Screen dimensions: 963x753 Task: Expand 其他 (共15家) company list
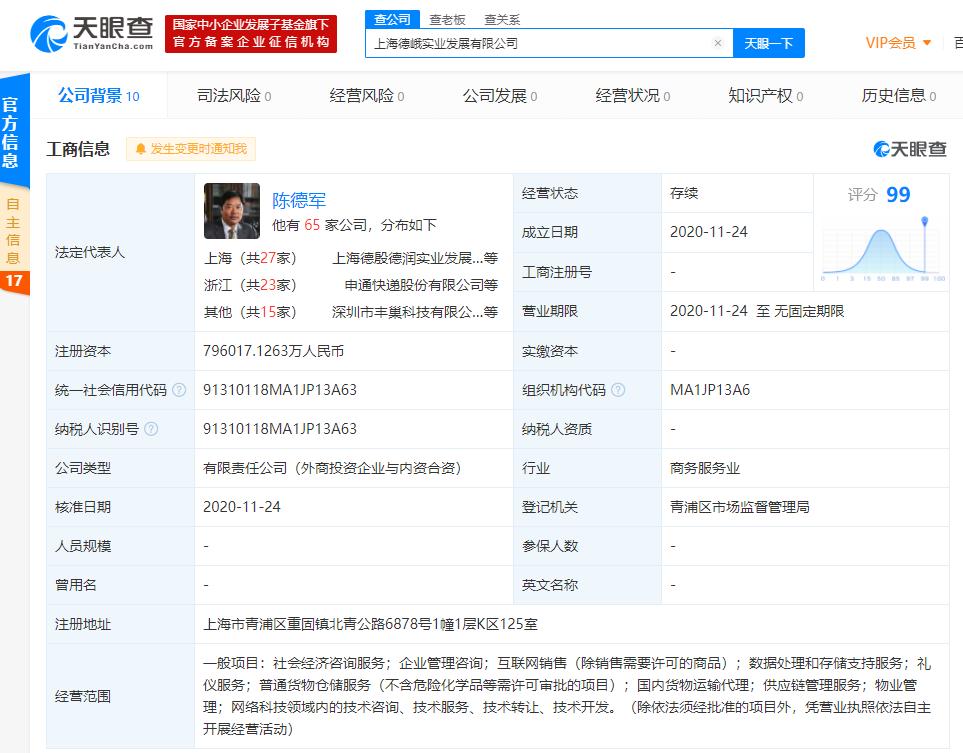(250, 312)
